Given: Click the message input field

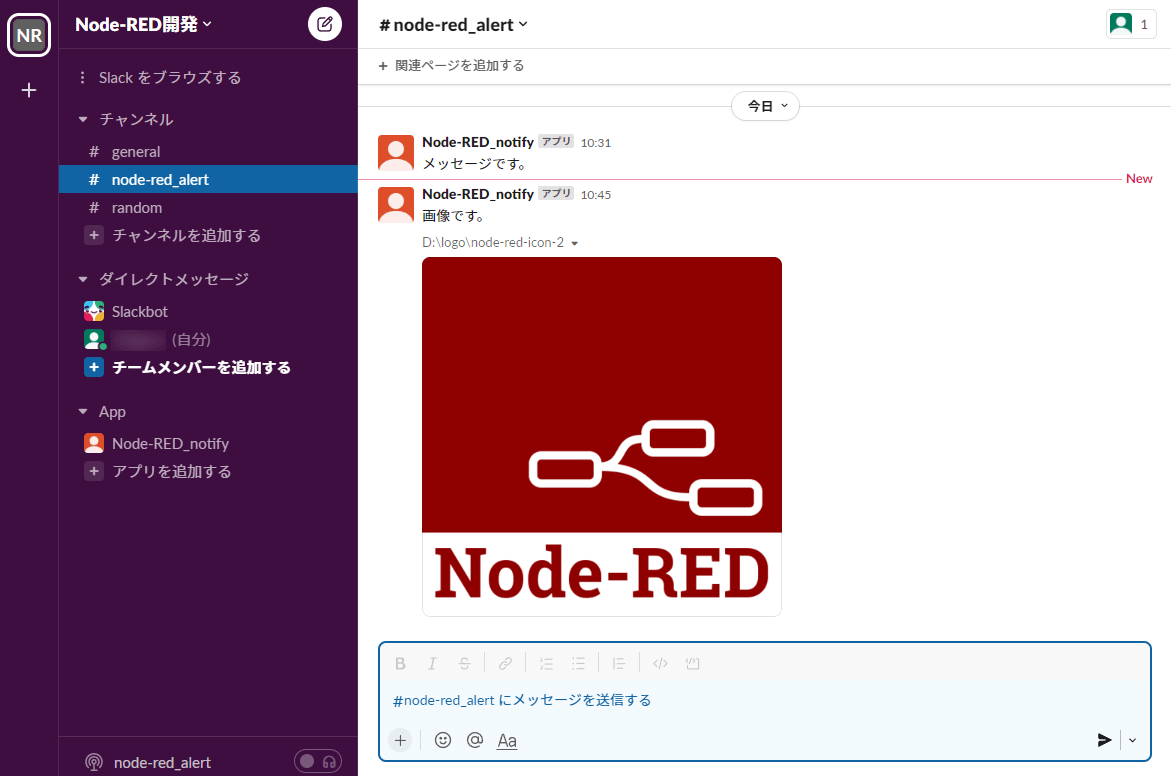Looking at the screenshot, I should tap(765, 701).
